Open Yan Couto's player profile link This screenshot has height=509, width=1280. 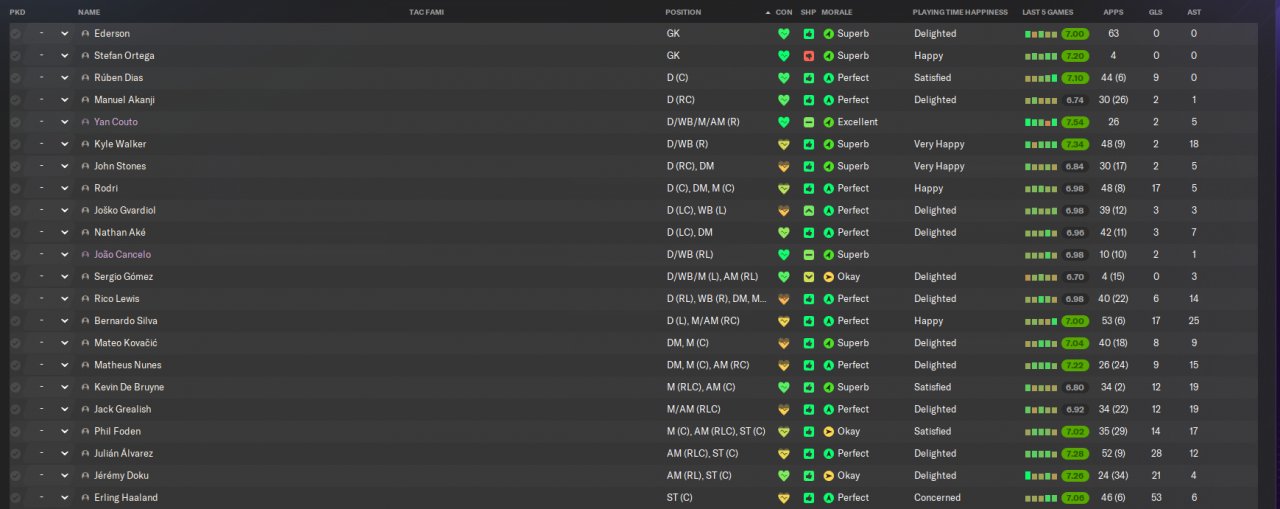(116, 122)
